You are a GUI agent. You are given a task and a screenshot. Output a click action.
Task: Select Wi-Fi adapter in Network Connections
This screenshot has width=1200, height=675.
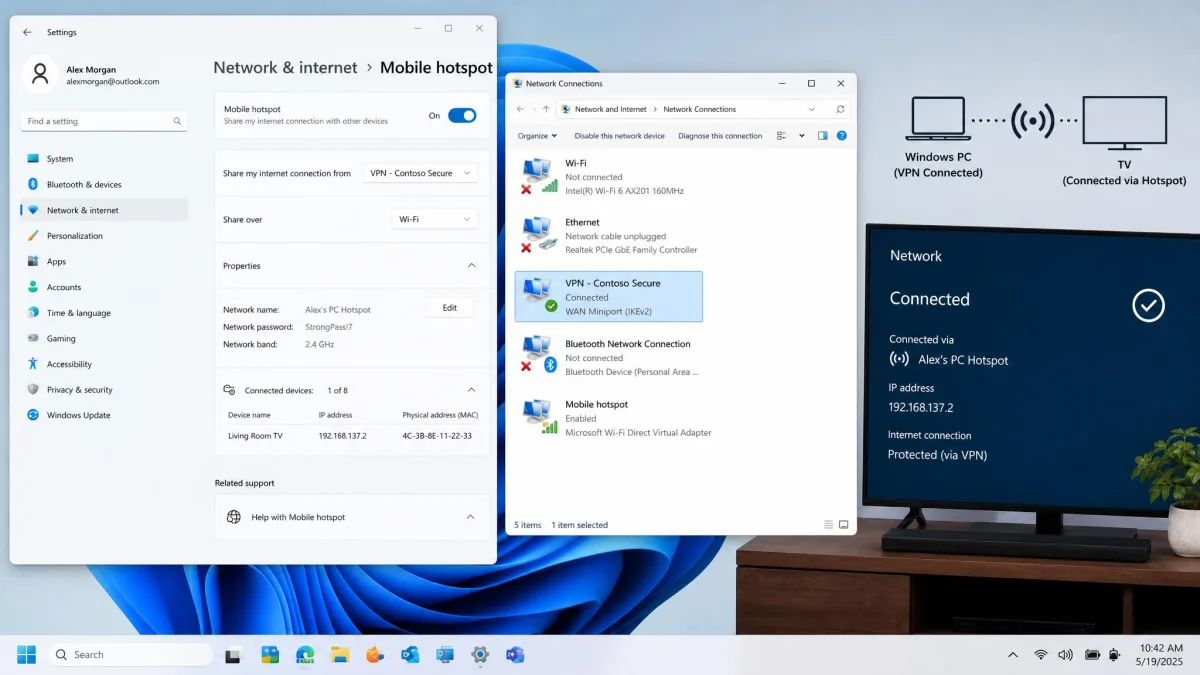pyautogui.click(x=608, y=176)
